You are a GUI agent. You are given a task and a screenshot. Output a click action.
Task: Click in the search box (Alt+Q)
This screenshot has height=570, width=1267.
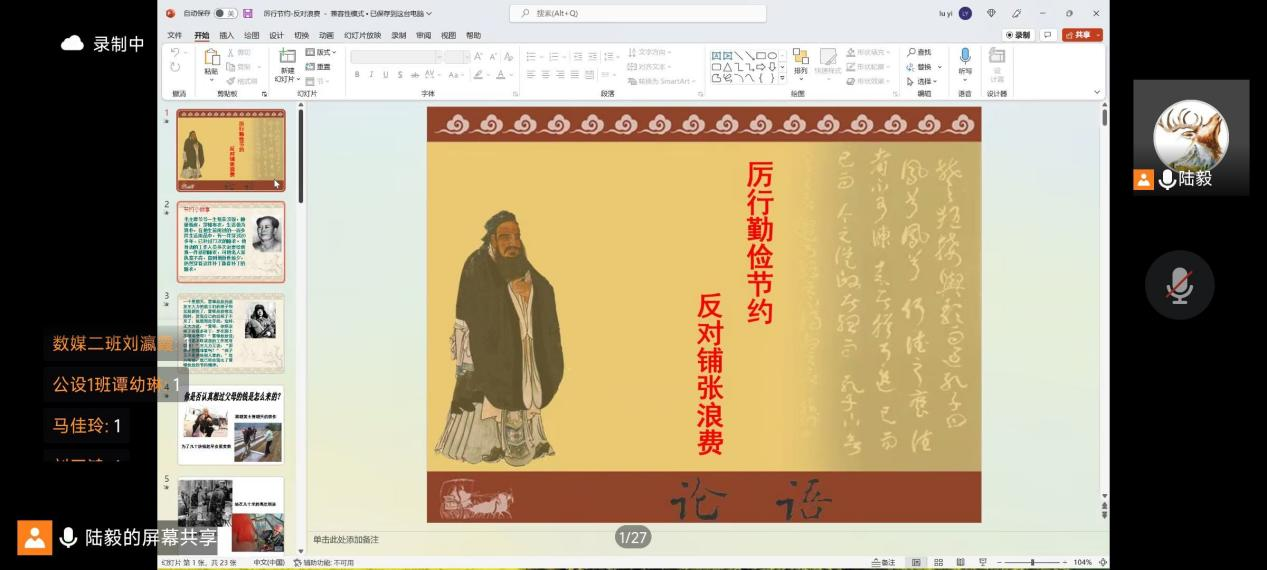(638, 13)
